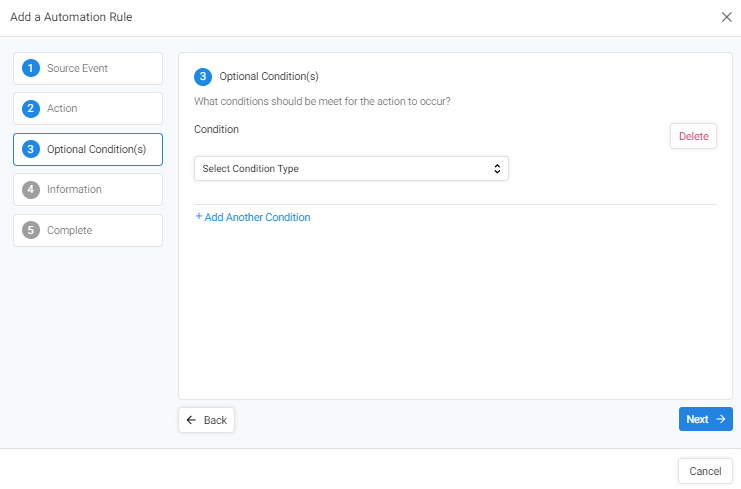The width and height of the screenshot is (741, 489).
Task: Open the Complete step
Action: click(88, 231)
